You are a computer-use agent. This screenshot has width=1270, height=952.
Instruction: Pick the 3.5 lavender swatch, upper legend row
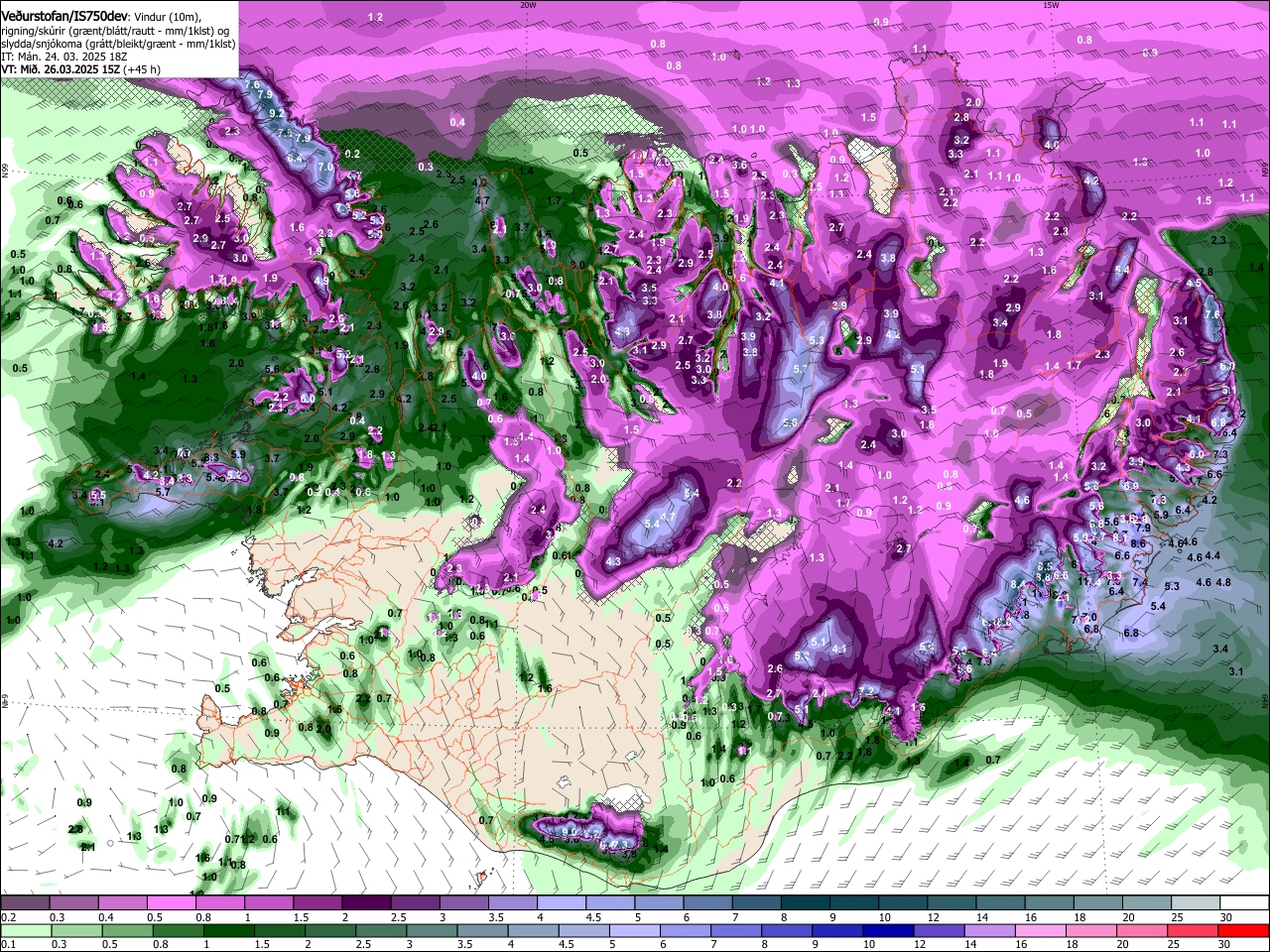[511, 903]
